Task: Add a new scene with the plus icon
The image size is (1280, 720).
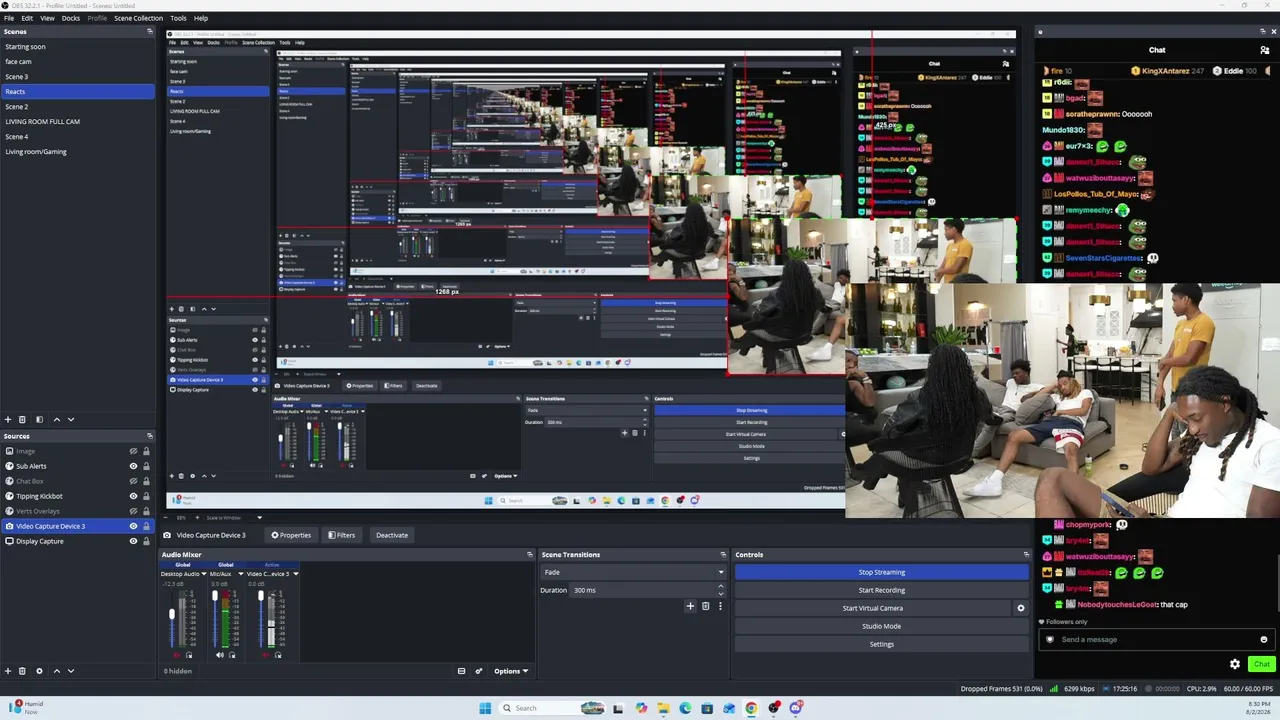Action: coord(8,419)
